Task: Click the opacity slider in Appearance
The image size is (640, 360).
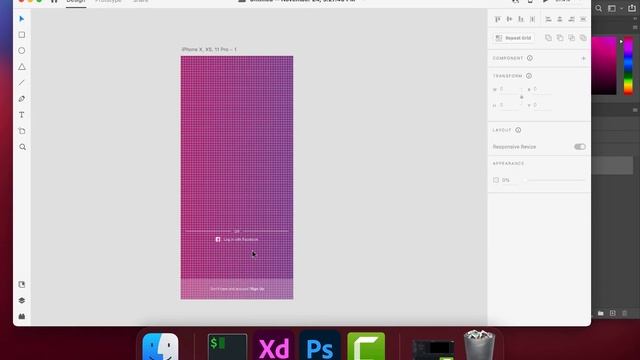Action: click(x=554, y=180)
